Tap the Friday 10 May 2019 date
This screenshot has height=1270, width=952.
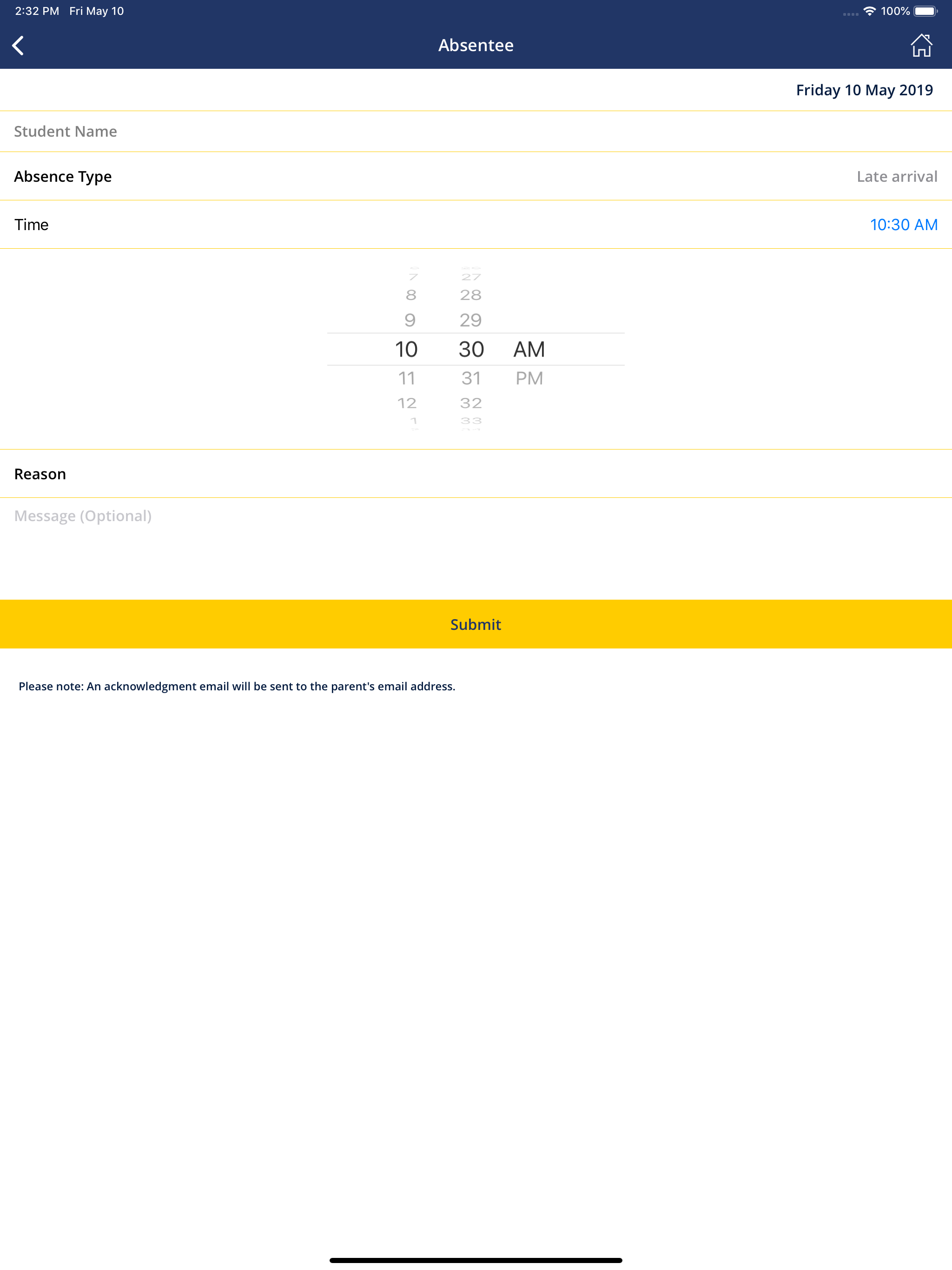pyautogui.click(x=864, y=90)
